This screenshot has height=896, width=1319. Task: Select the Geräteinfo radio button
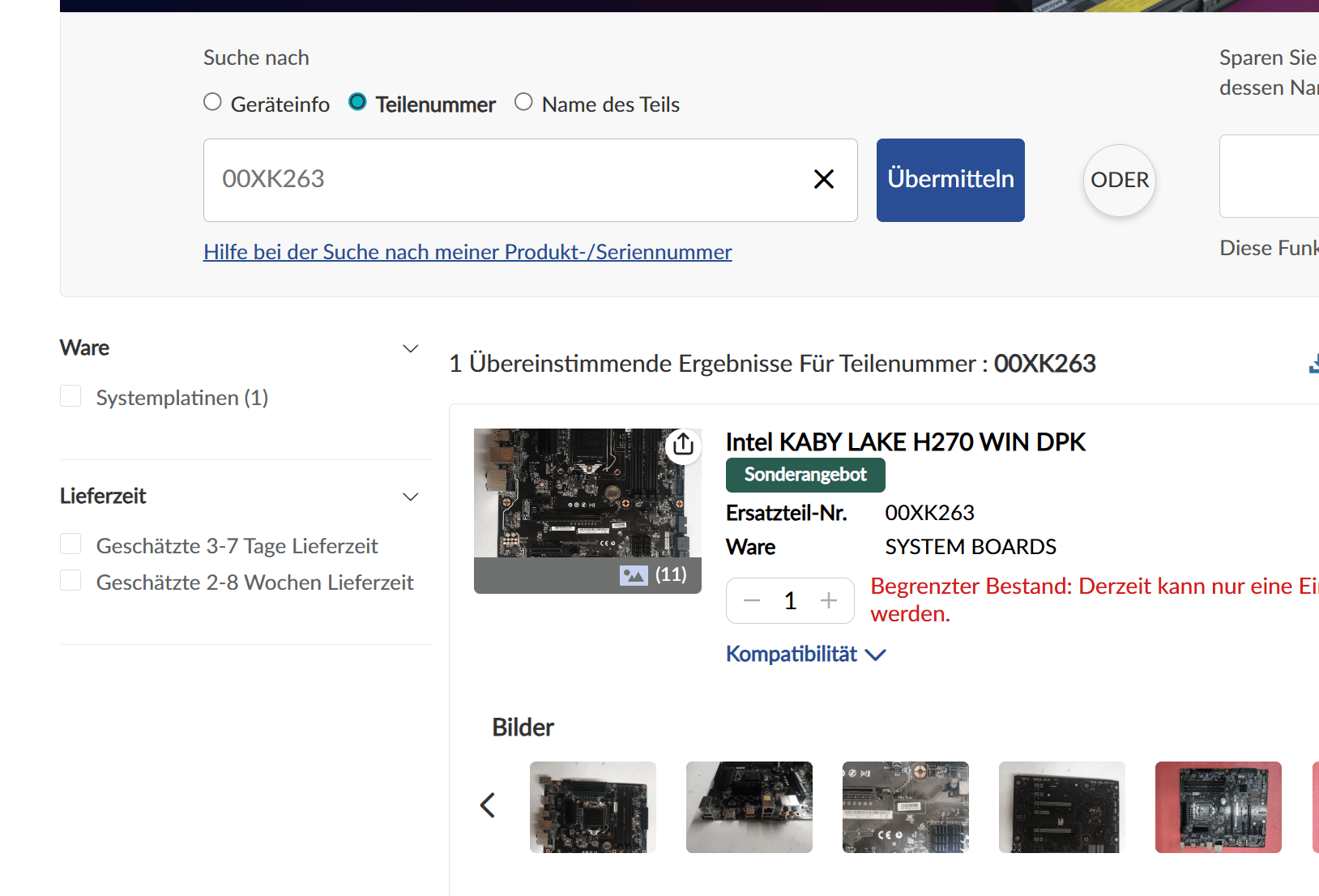point(212,102)
